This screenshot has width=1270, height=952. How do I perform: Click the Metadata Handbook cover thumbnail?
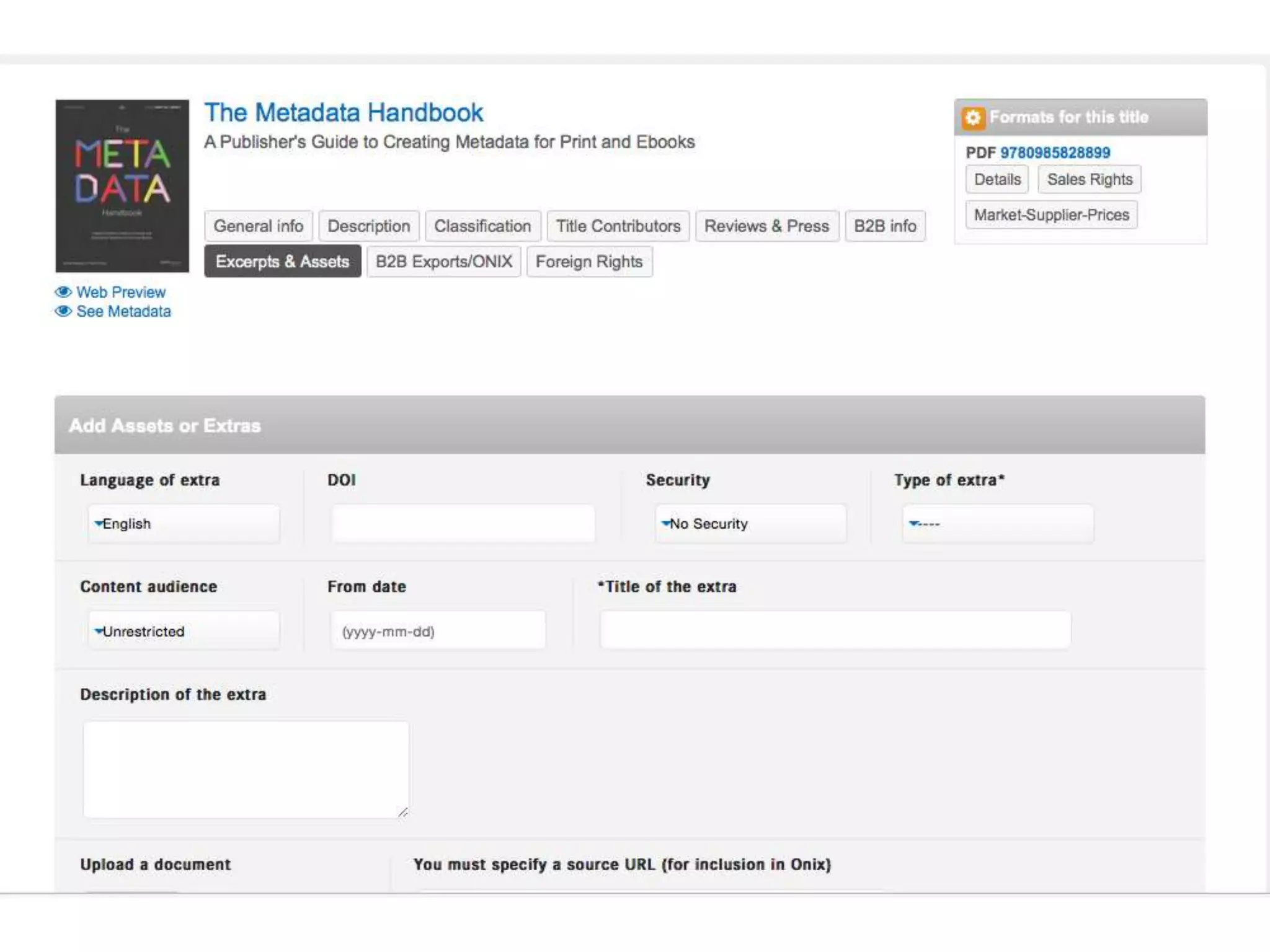tap(122, 186)
